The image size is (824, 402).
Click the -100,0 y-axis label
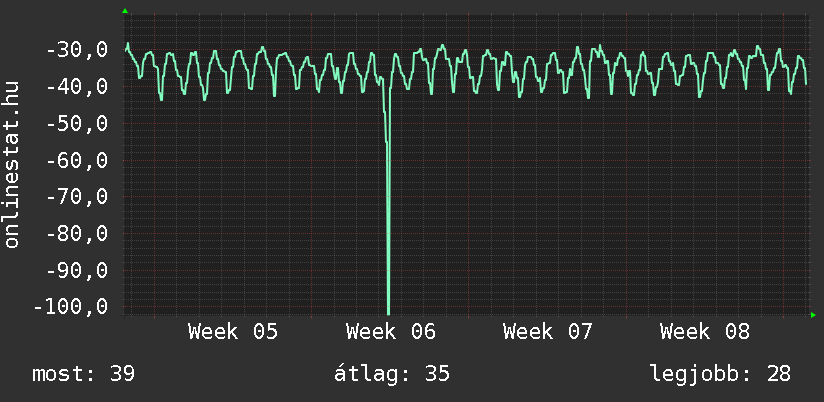click(x=70, y=306)
